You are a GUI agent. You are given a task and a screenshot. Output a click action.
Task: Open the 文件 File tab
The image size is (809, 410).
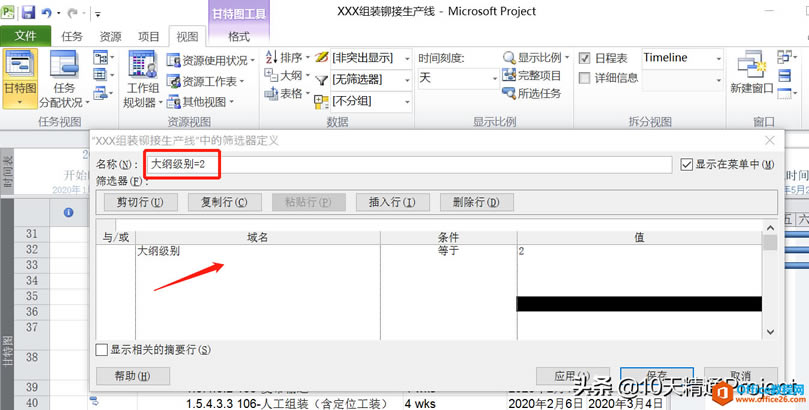click(x=25, y=36)
